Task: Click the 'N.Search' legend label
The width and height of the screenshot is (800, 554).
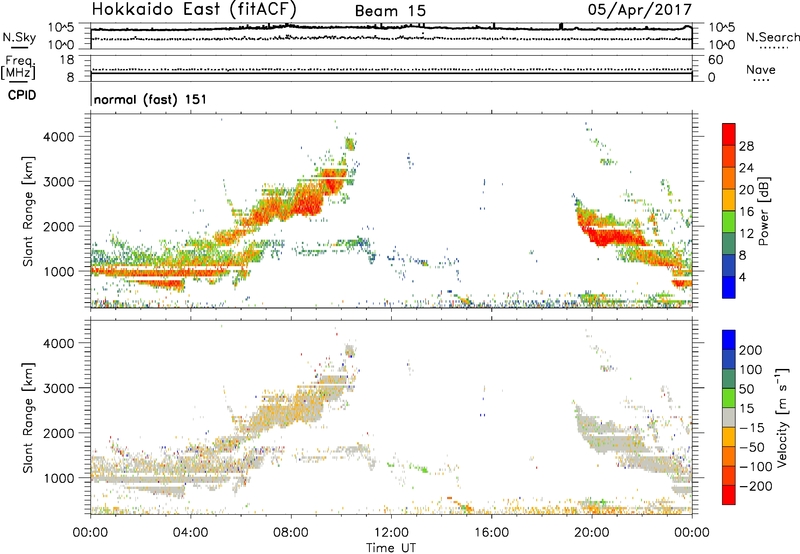Action: [772, 37]
